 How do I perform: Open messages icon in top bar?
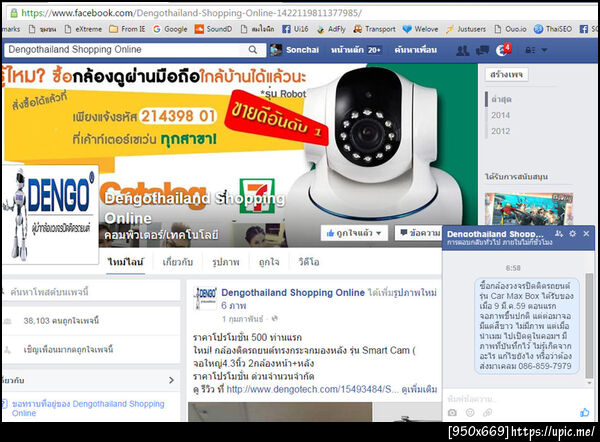coord(482,50)
